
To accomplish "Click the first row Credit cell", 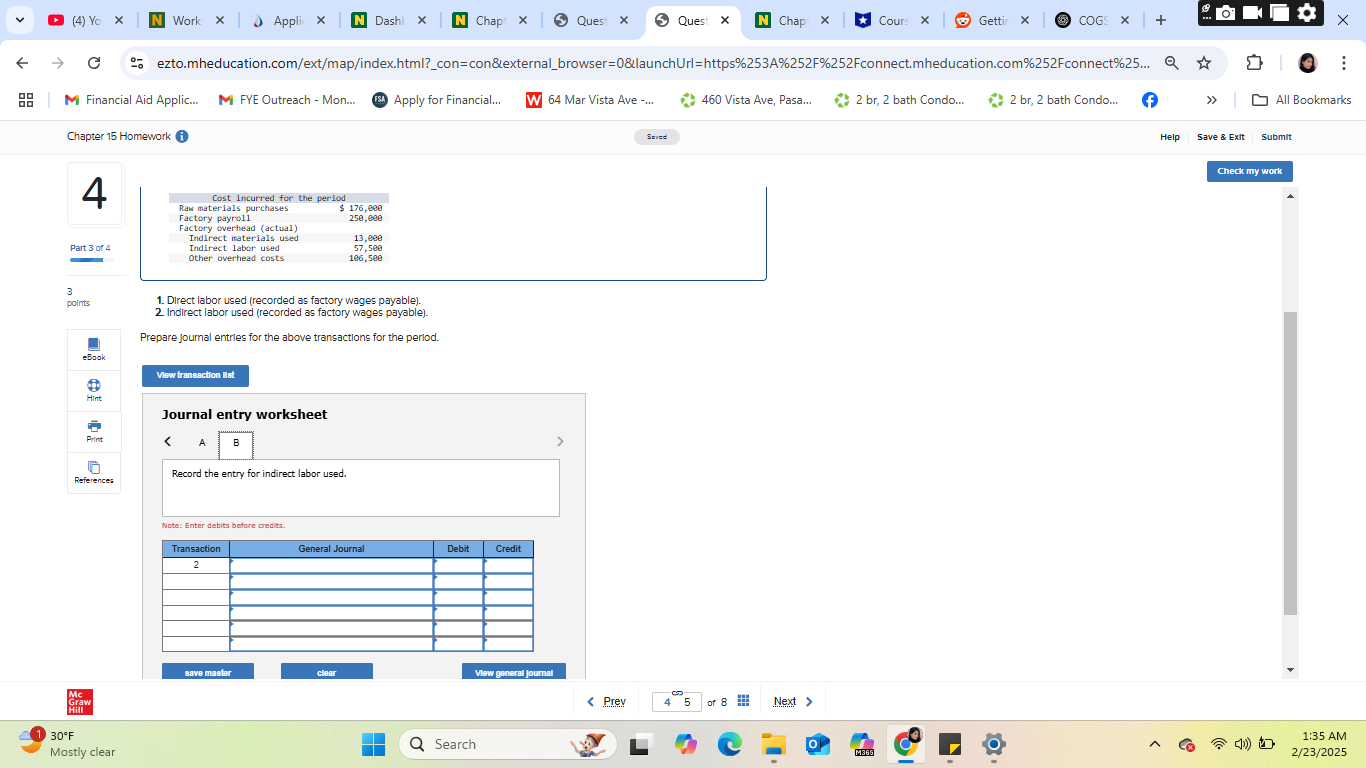I will [x=508, y=565].
